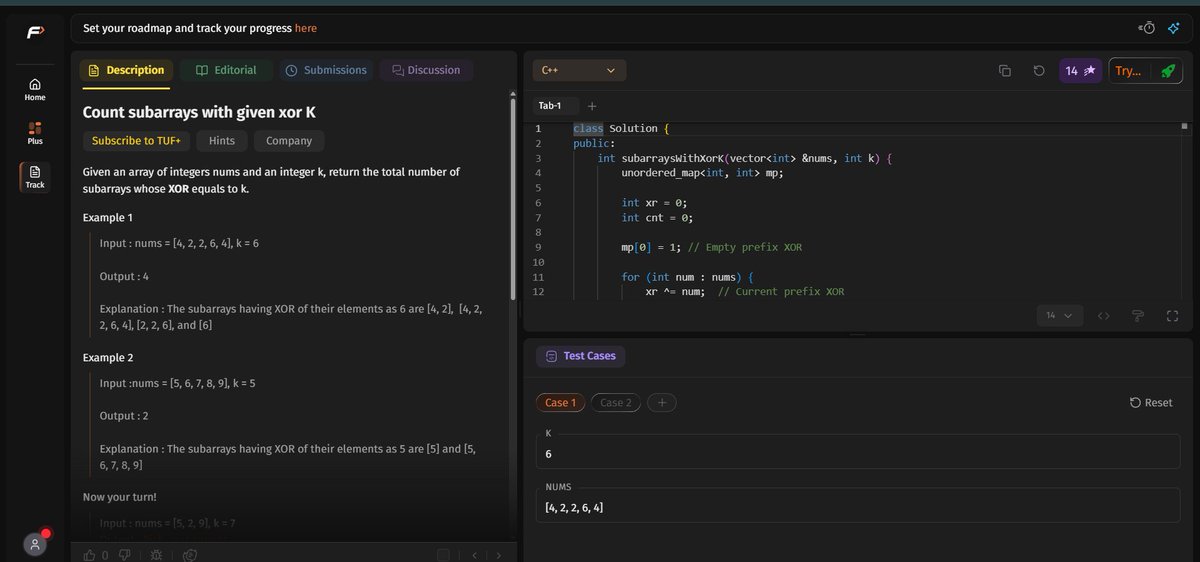Go to the next problem arrow
The width and height of the screenshot is (1200, 562).
point(498,555)
